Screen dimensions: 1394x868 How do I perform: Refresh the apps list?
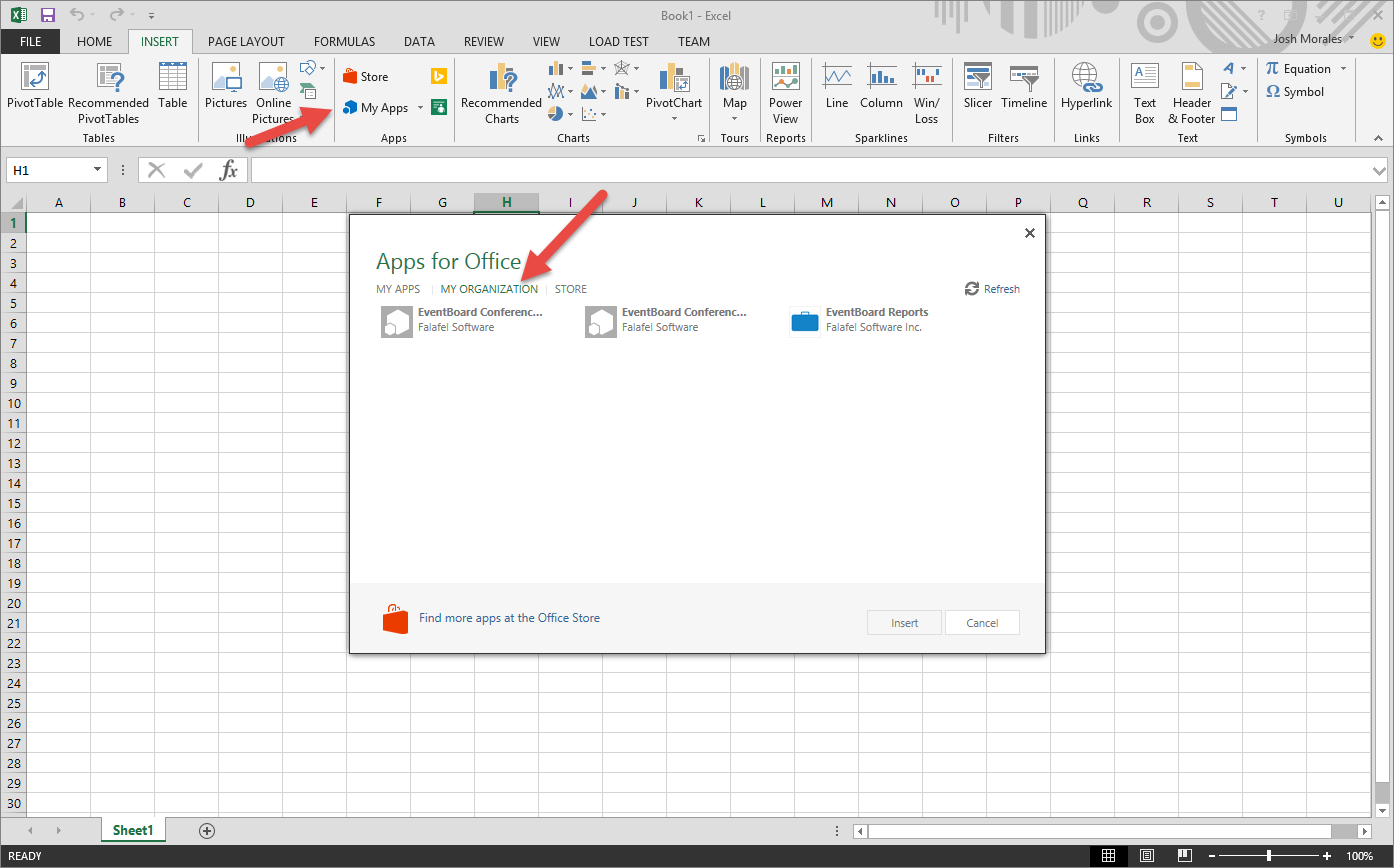tap(992, 288)
